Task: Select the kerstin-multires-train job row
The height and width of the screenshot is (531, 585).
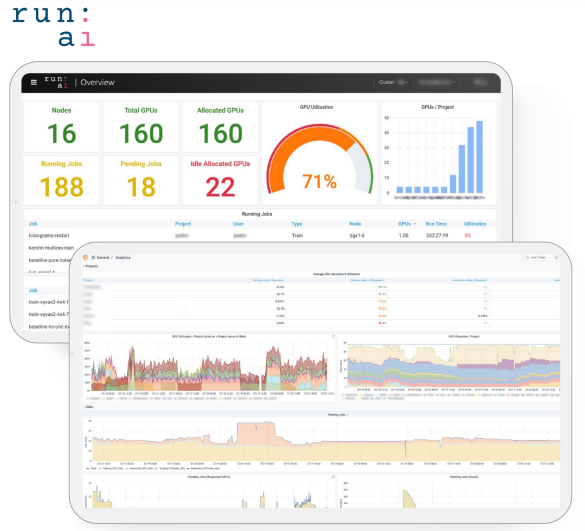Action: click(51, 248)
